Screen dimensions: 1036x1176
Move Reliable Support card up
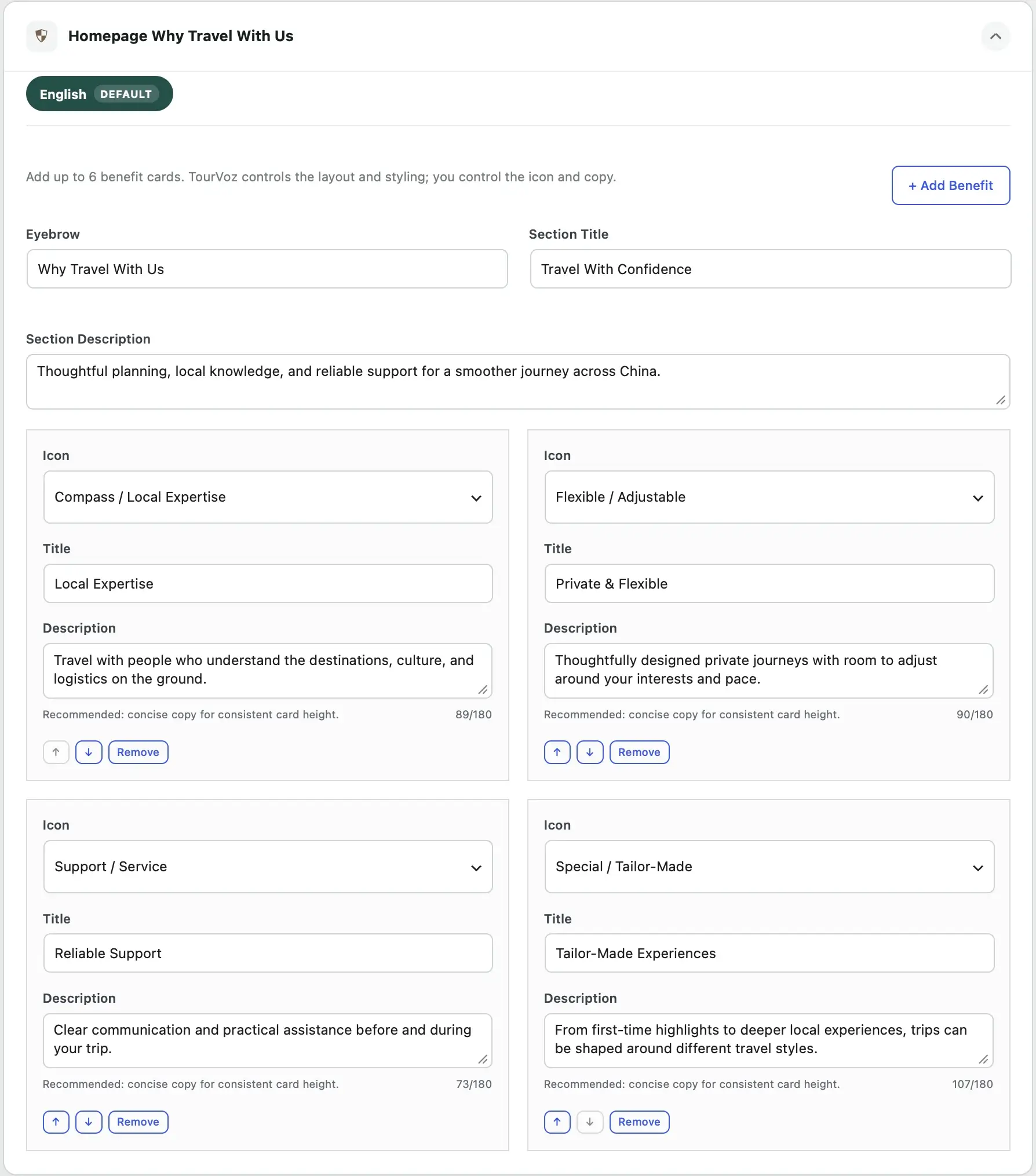coord(56,1122)
